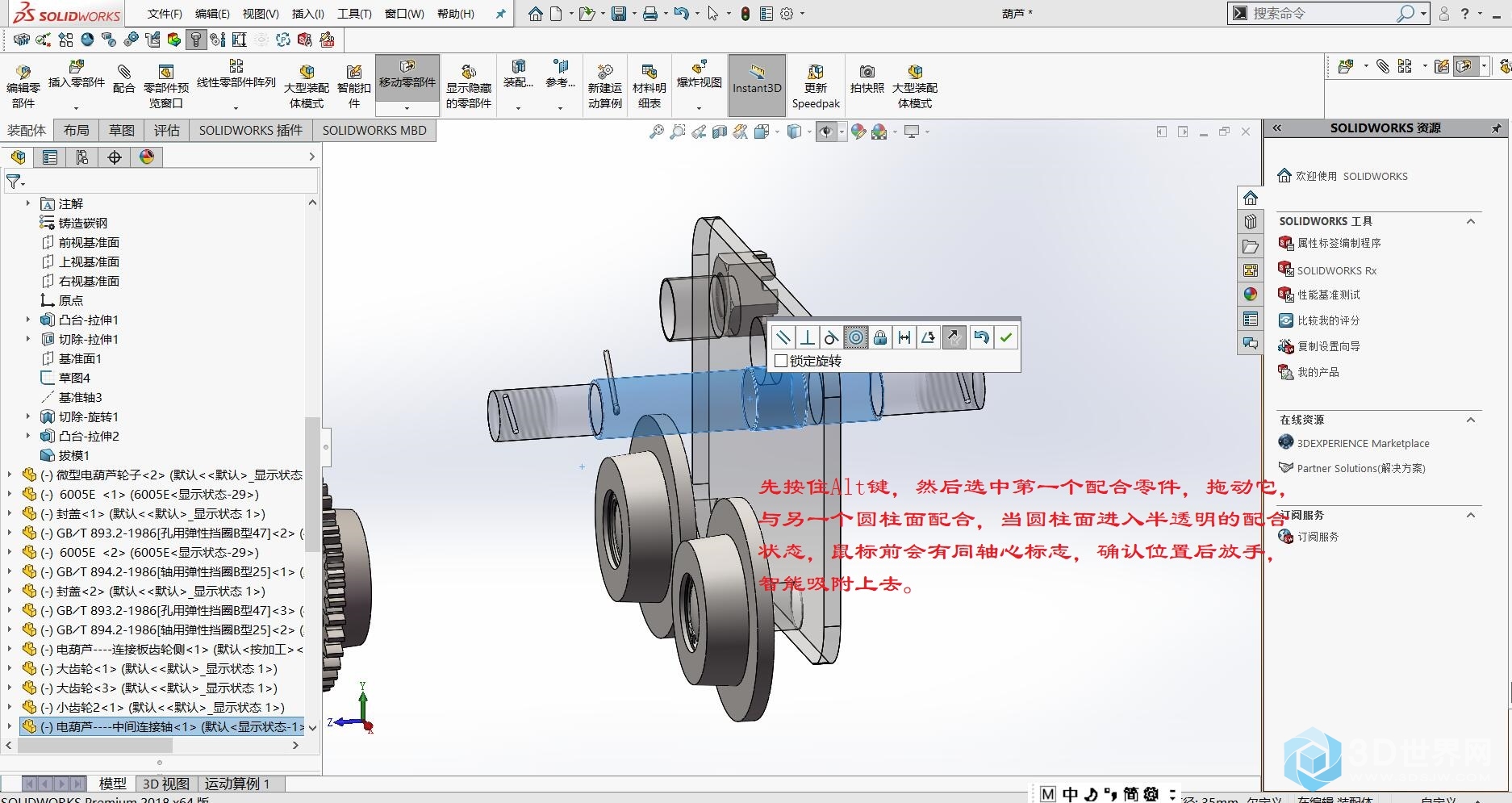Open 文件(F) menu

tap(165, 14)
